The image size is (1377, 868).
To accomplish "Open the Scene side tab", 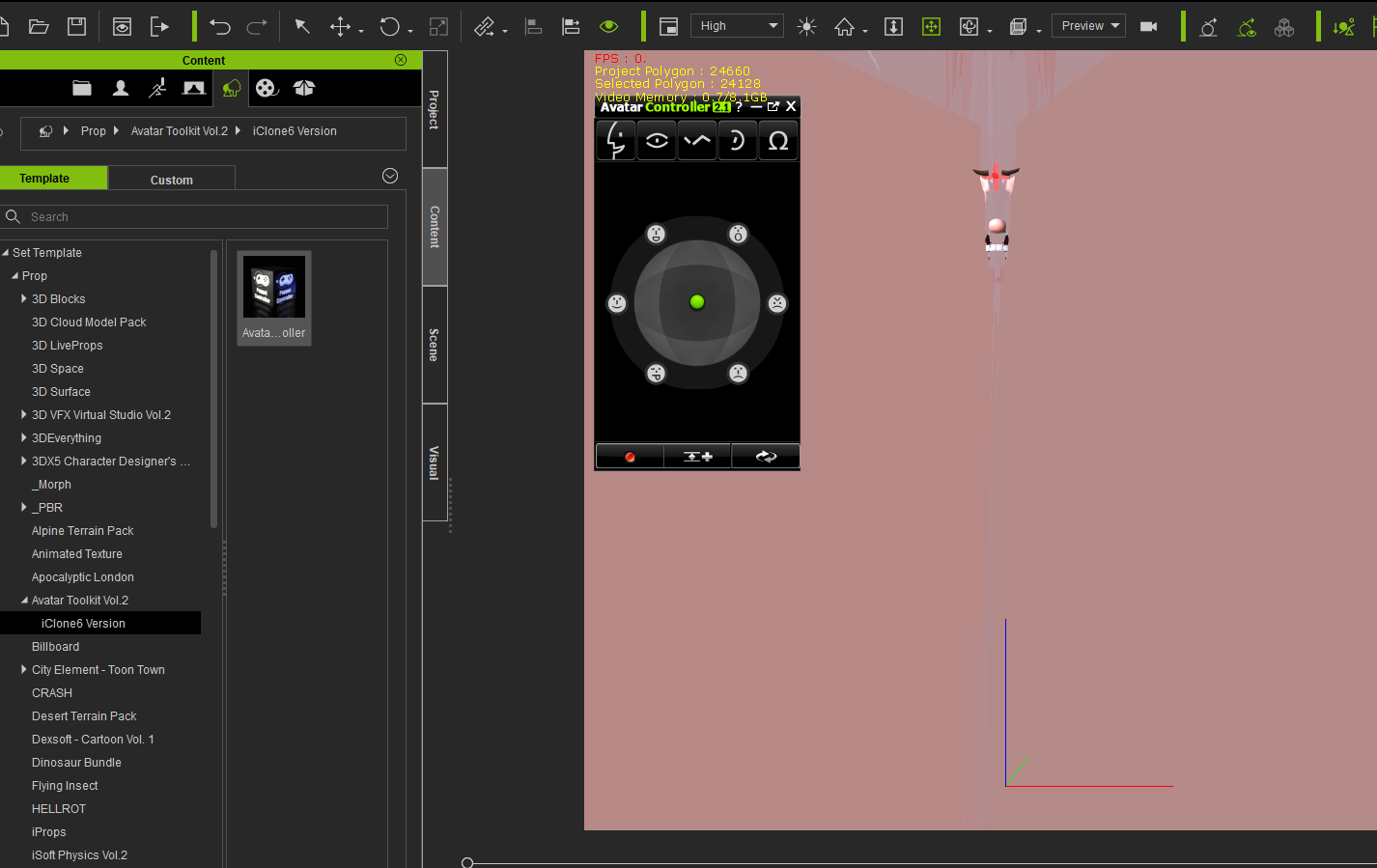I will 435,345.
